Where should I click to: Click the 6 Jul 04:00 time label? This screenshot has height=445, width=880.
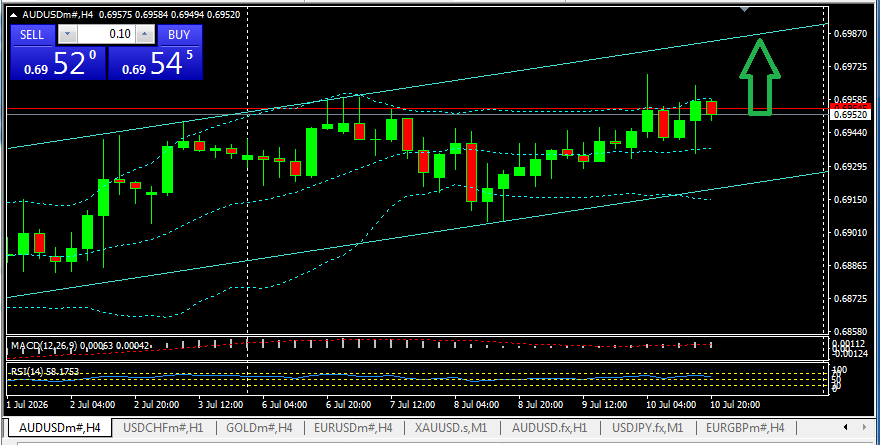coord(285,405)
